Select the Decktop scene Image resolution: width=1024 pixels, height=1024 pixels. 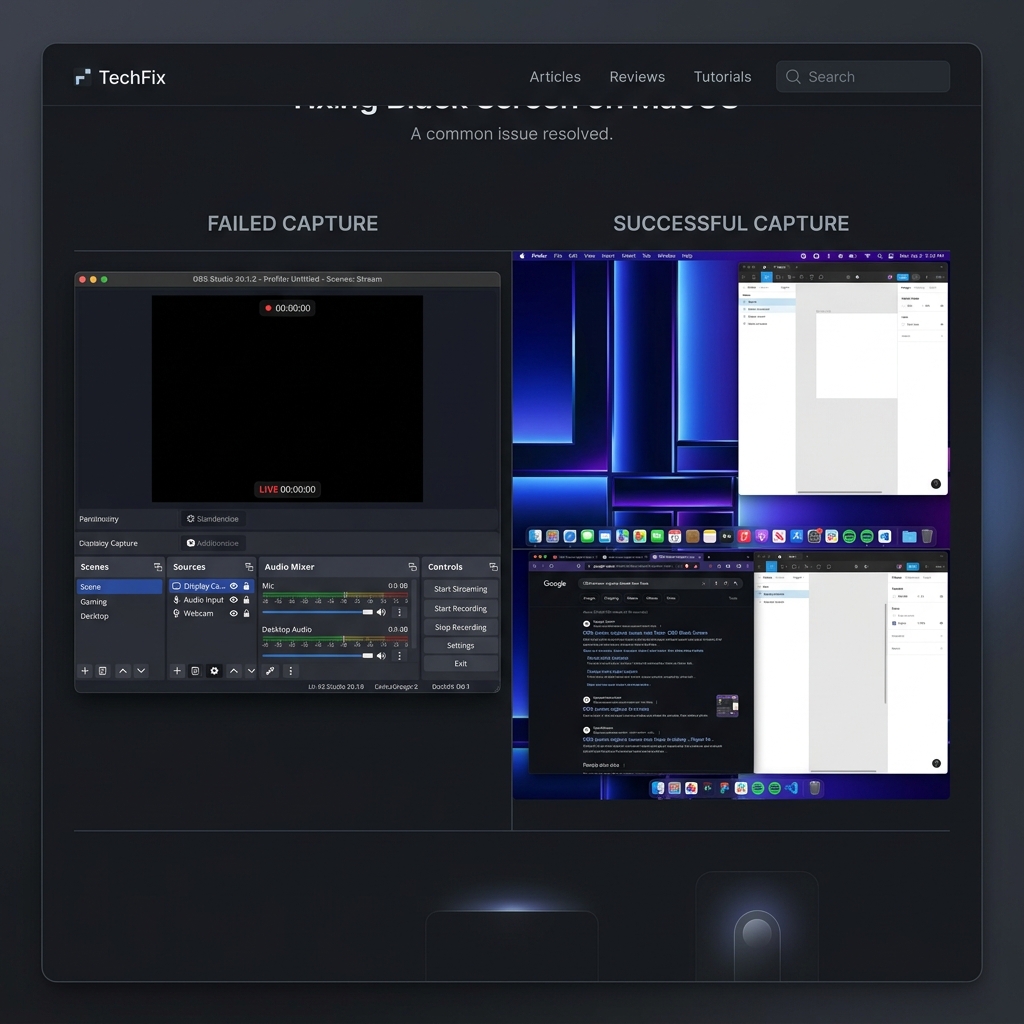[95, 616]
